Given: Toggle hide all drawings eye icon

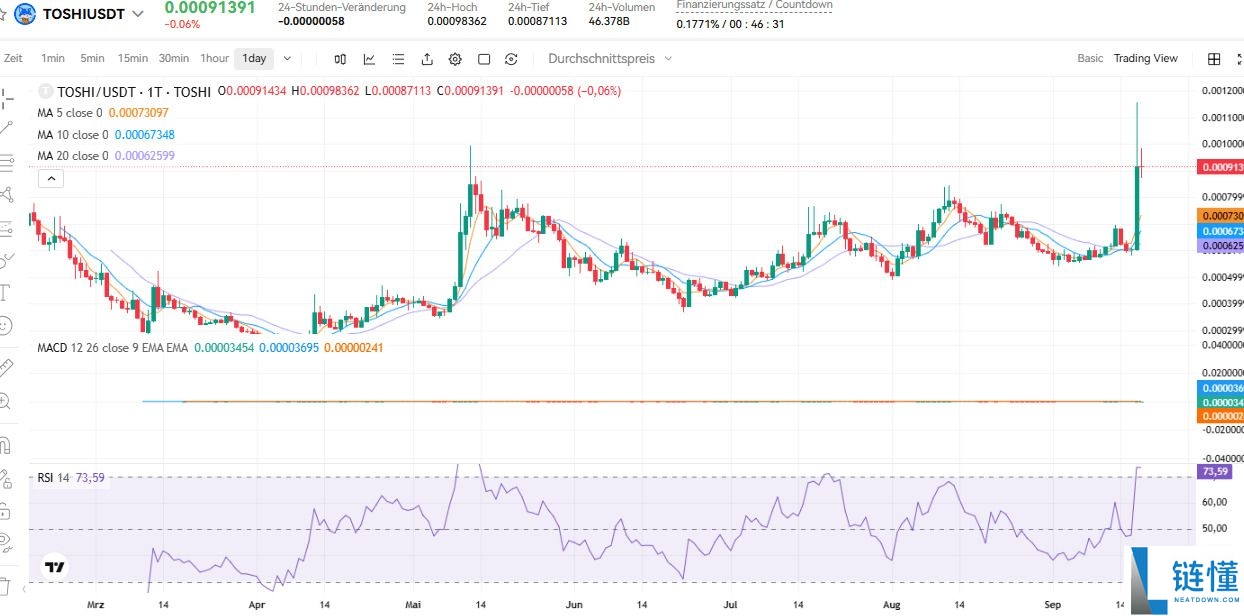Looking at the screenshot, I should coord(5,543).
